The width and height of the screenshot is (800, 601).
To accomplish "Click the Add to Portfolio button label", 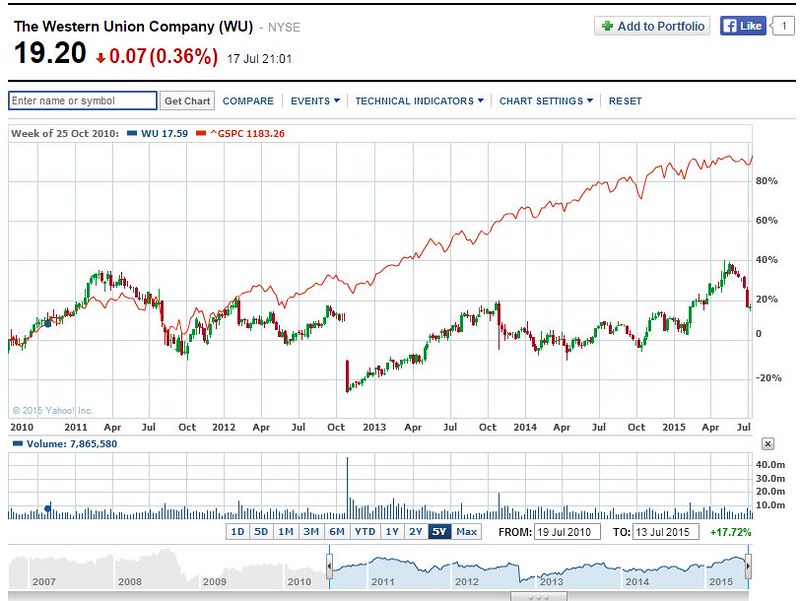I will 661,26.
